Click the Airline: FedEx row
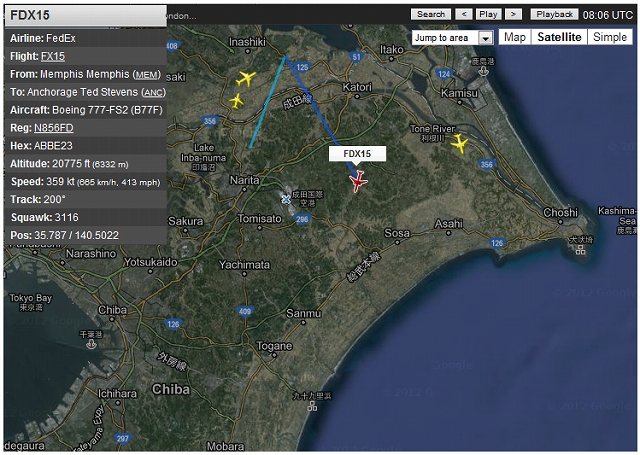The width and height of the screenshot is (640, 455). click(x=86, y=38)
